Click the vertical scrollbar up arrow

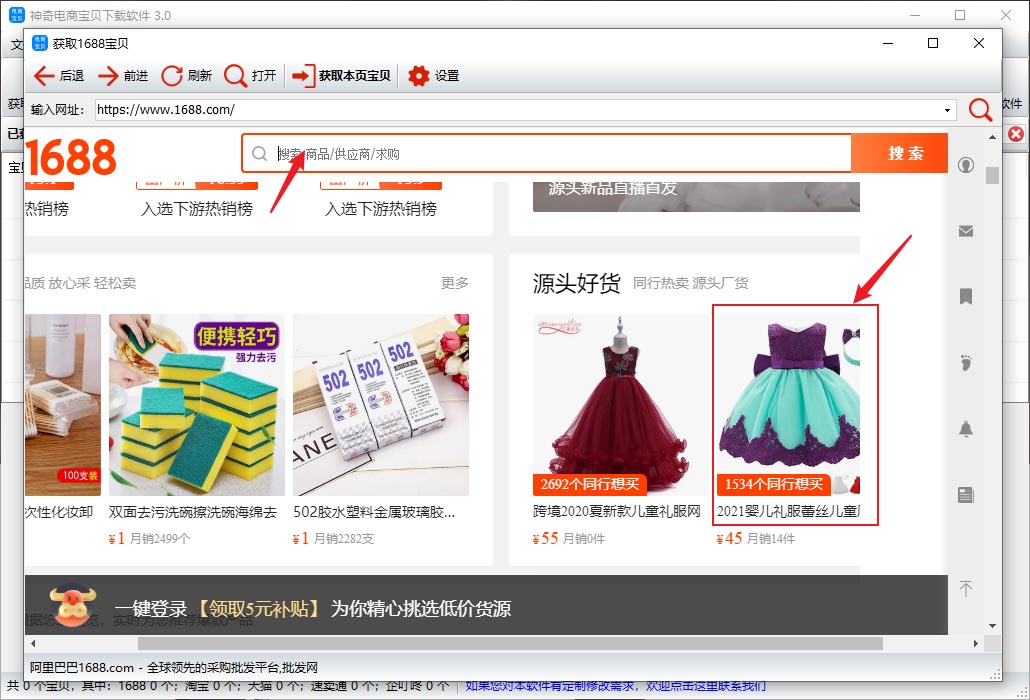pyautogui.click(x=992, y=137)
